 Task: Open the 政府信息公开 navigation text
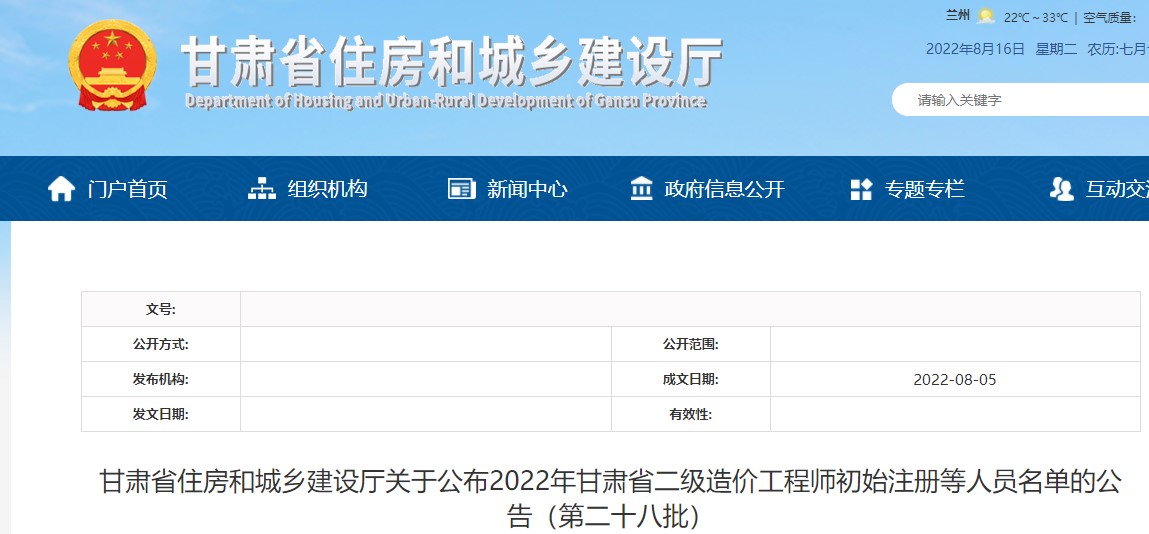pyautogui.click(x=724, y=189)
